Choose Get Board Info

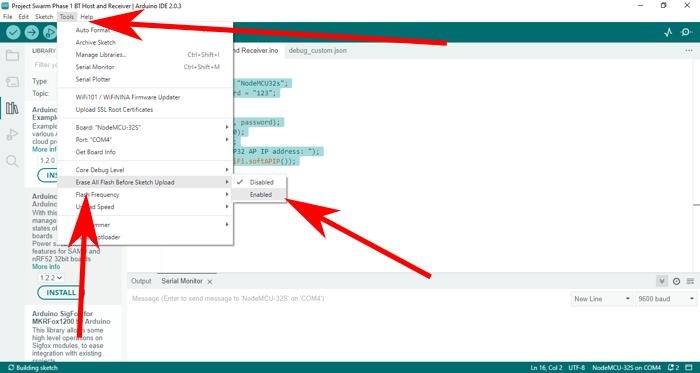click(x=146, y=152)
